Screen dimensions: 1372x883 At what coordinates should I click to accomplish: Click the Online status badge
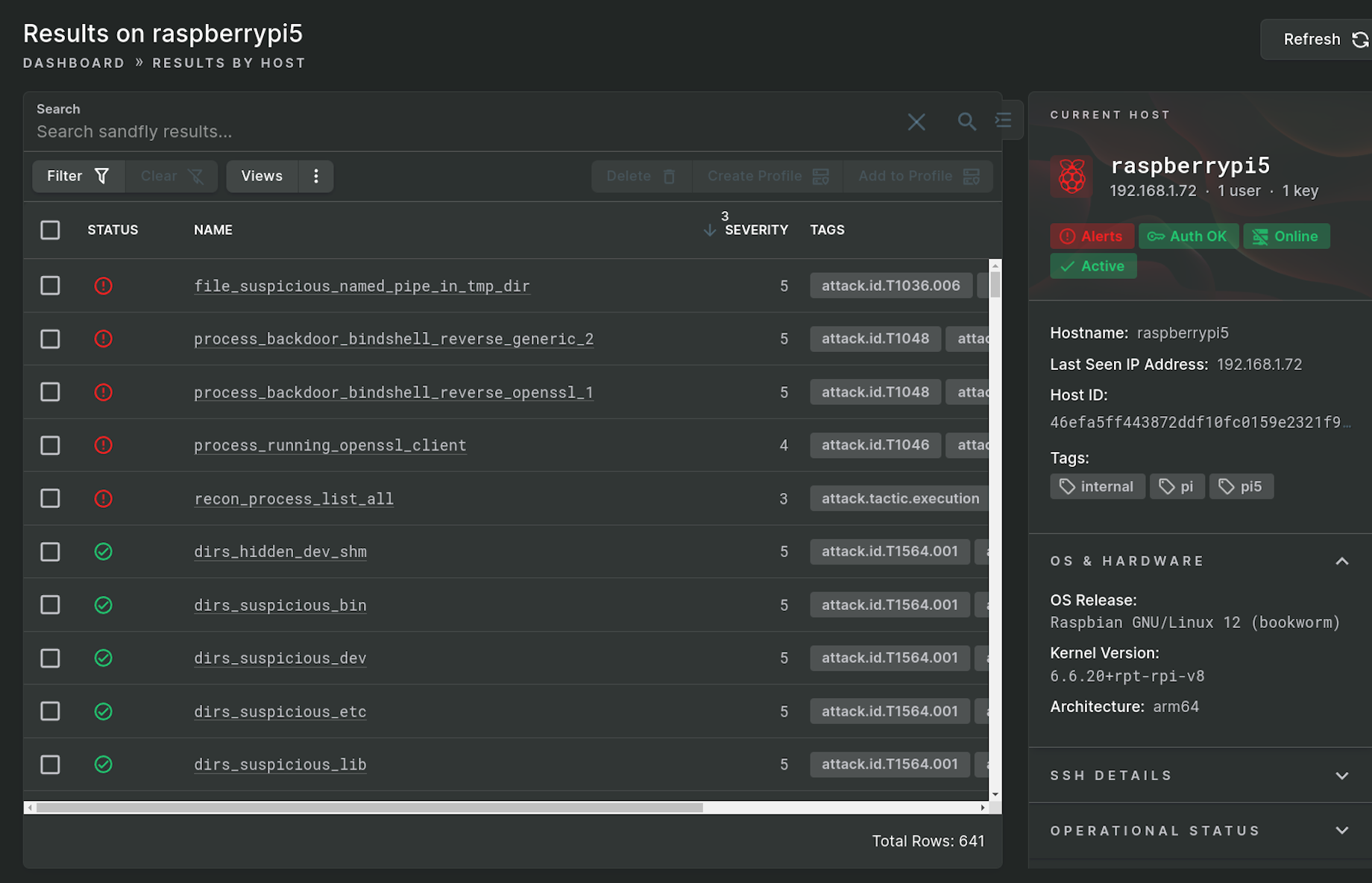pyautogui.click(x=1286, y=236)
